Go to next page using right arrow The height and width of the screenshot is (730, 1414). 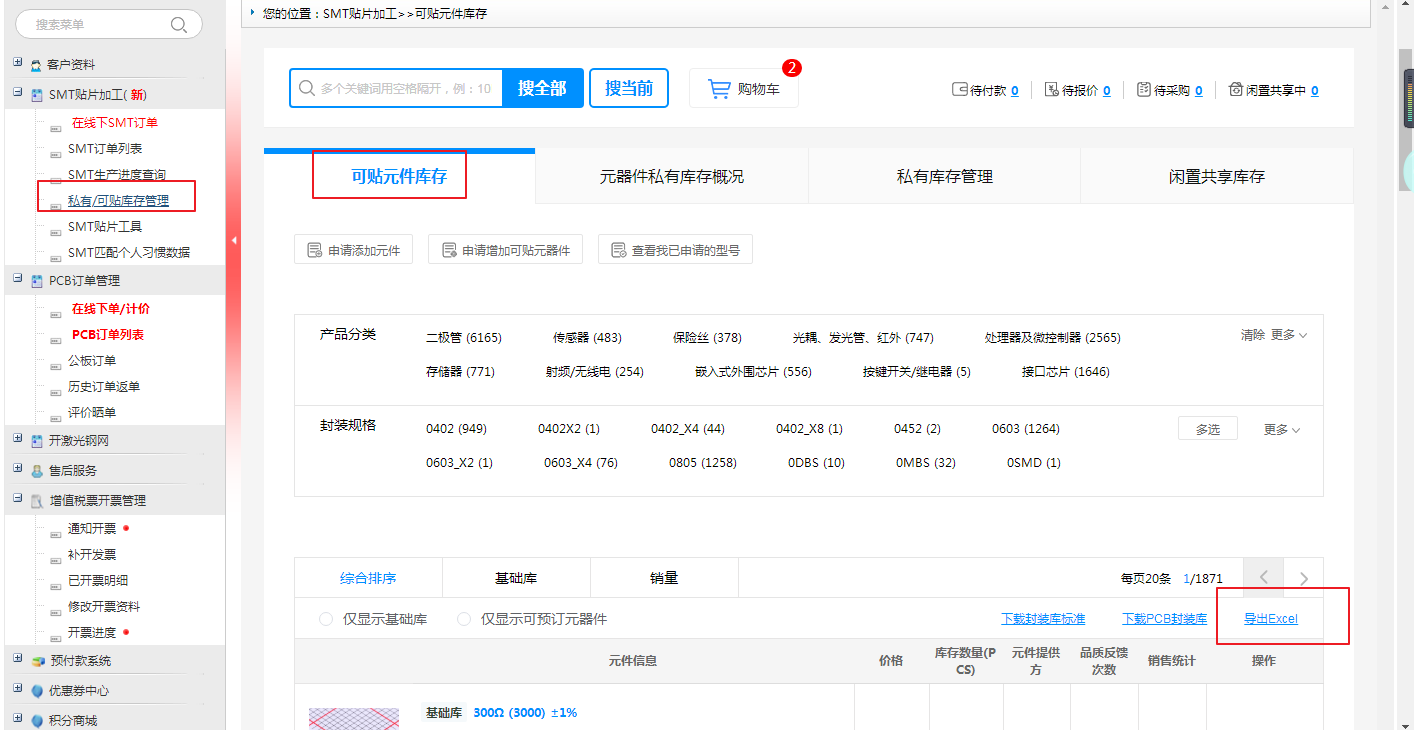[1303, 578]
